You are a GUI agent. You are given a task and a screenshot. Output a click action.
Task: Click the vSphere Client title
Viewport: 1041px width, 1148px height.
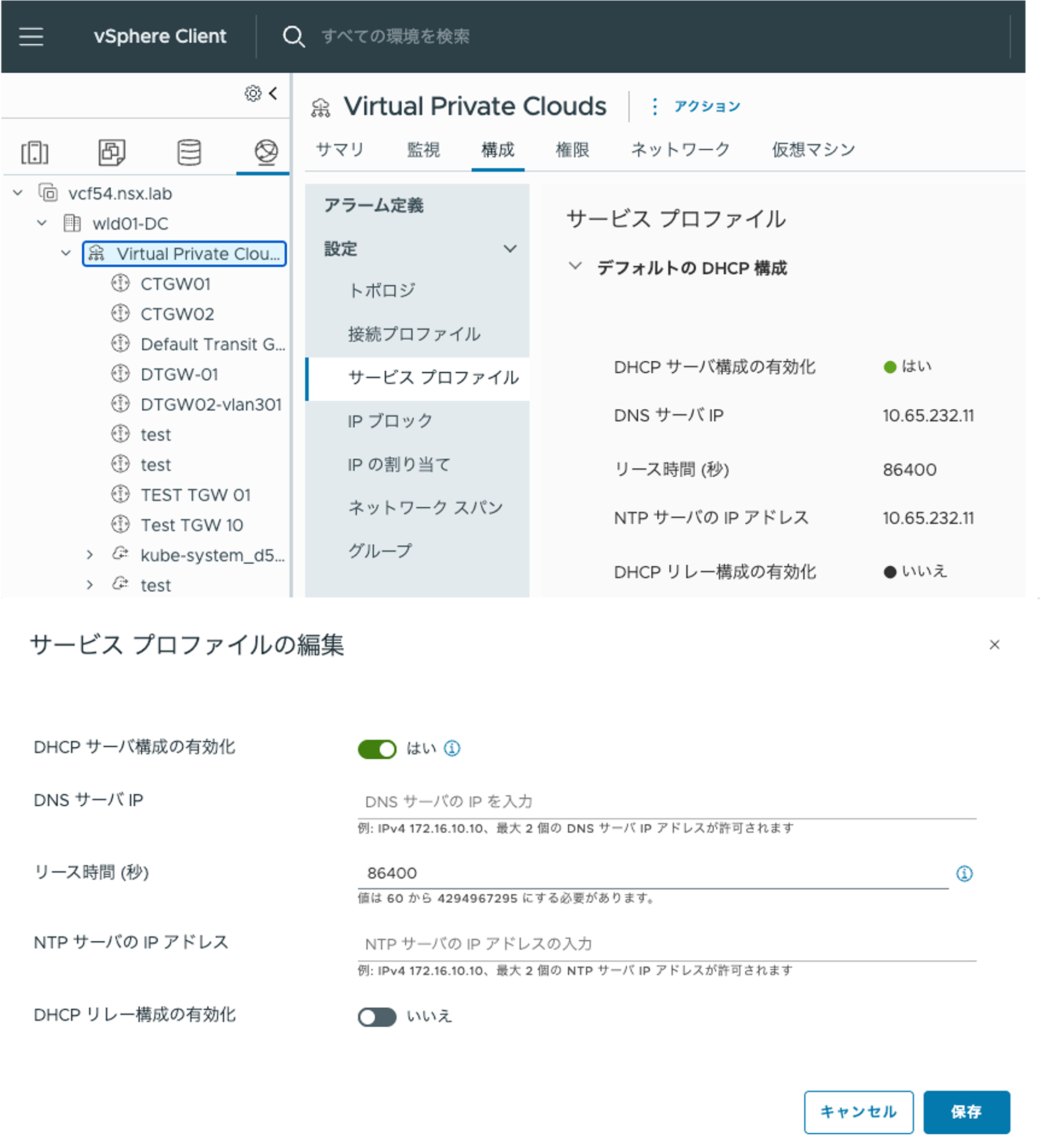[160, 36]
